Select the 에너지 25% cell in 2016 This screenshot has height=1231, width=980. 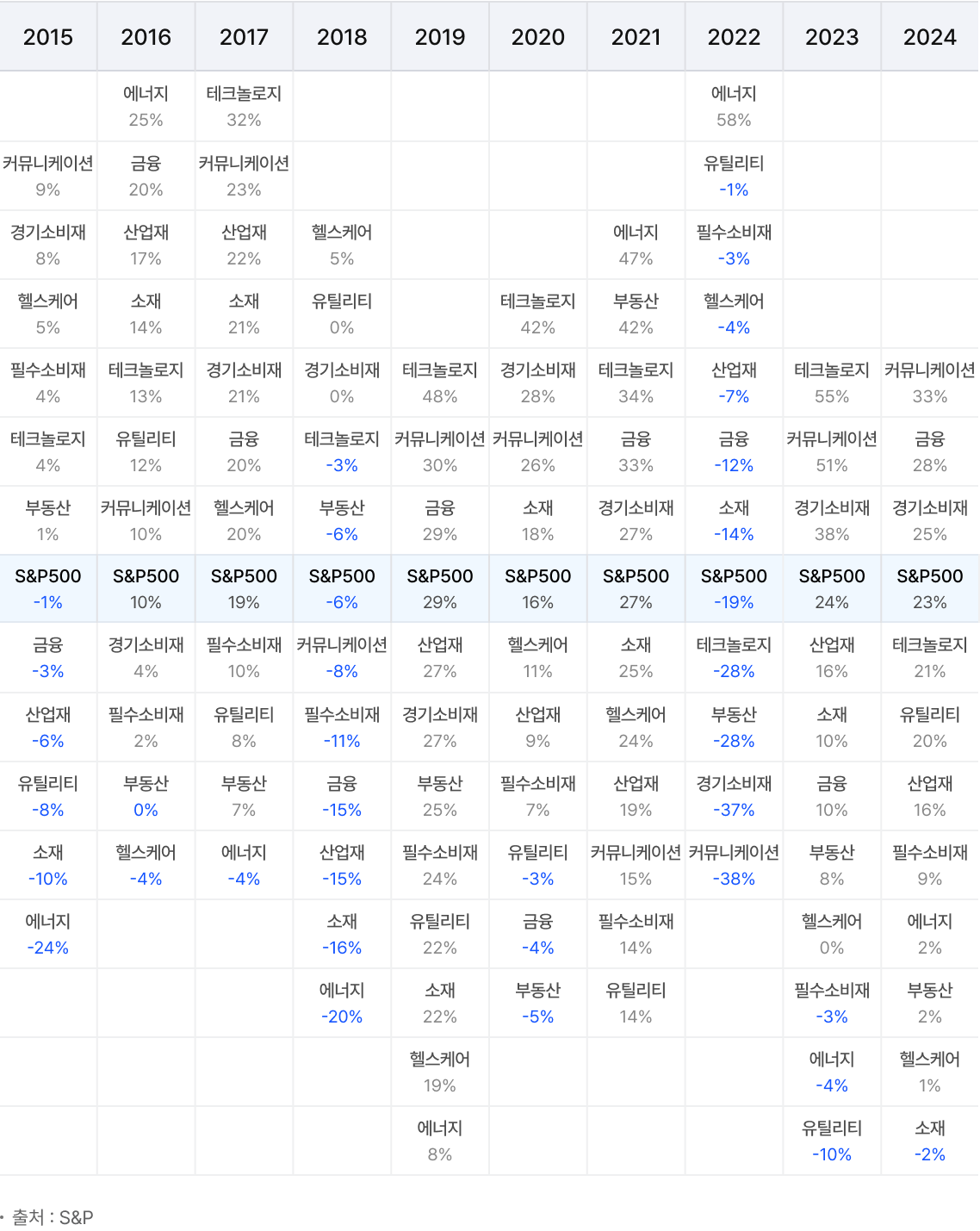(x=146, y=107)
